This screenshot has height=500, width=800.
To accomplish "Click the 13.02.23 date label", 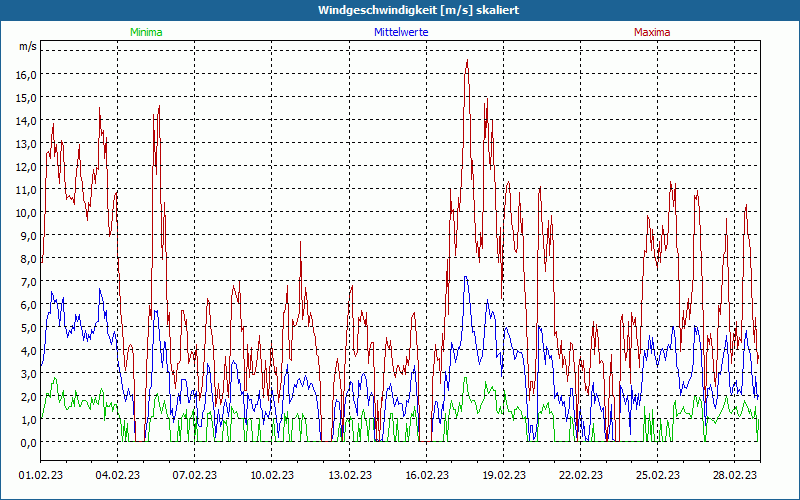I will [350, 476].
